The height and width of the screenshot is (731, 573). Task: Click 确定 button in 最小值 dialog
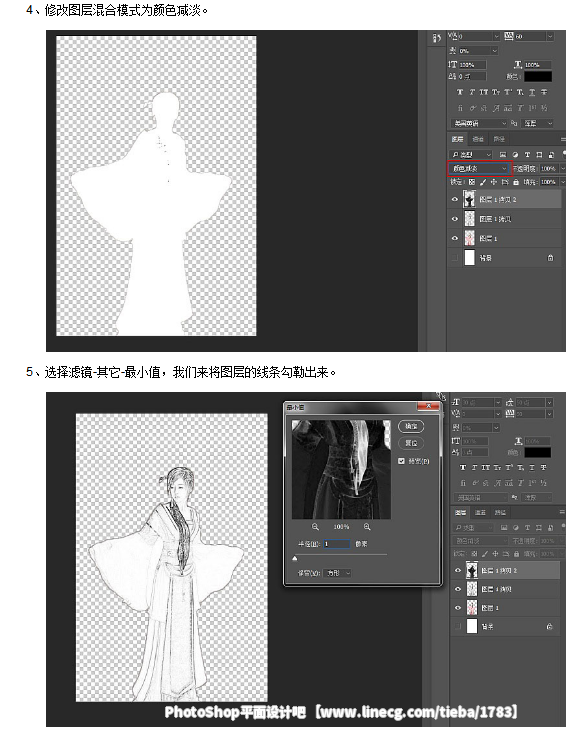(x=411, y=426)
